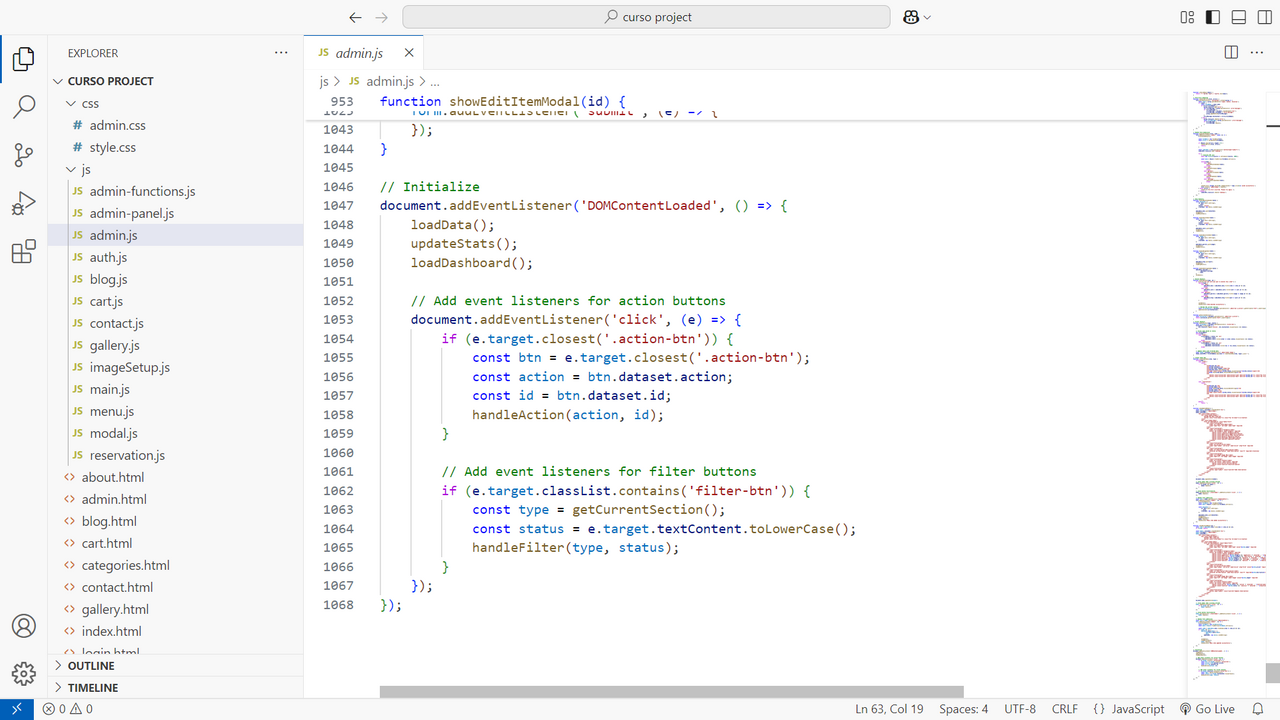Open blog.js file
Viewport: 1280px width, 720px height.
(176, 279)
